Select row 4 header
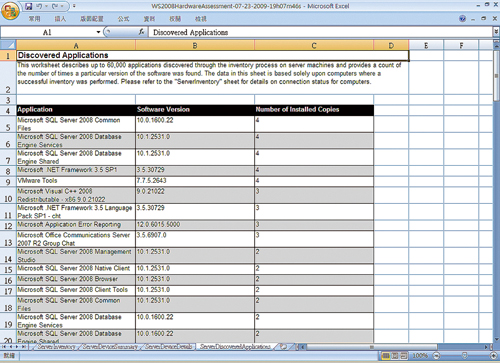500x363 pixels. click(x=8, y=110)
